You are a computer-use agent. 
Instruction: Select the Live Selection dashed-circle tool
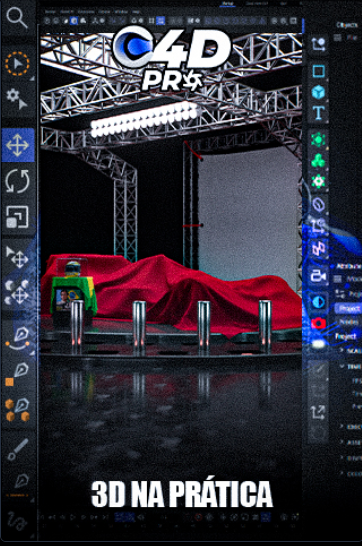point(17,63)
